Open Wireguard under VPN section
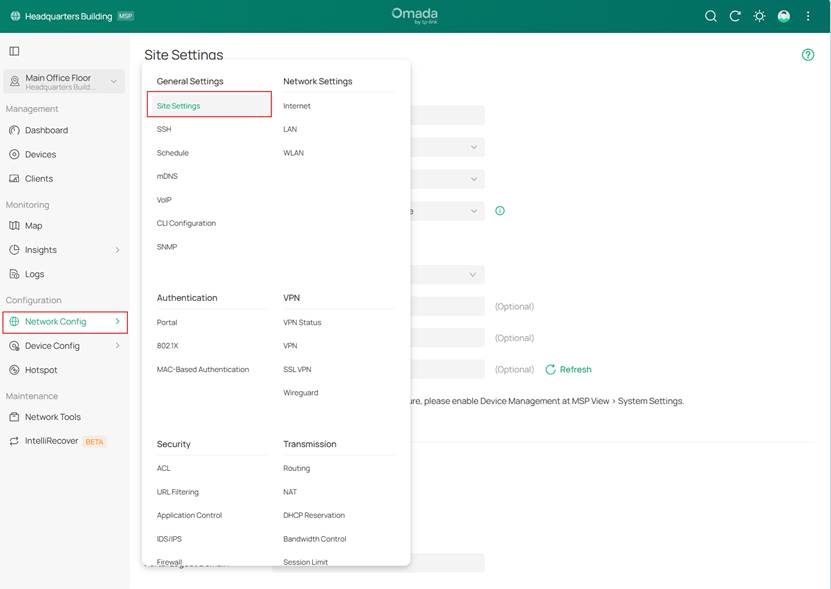The image size is (831, 589). pyautogui.click(x=300, y=393)
